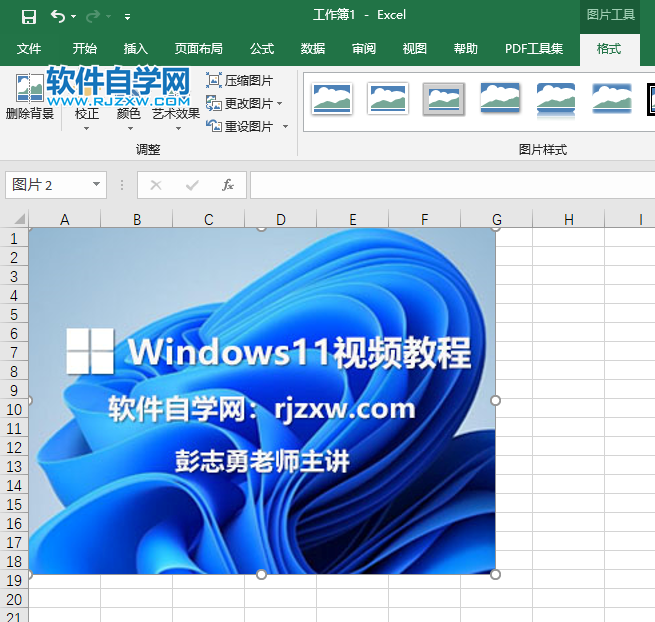Apply the first picture style thumbnail

pyautogui.click(x=332, y=99)
